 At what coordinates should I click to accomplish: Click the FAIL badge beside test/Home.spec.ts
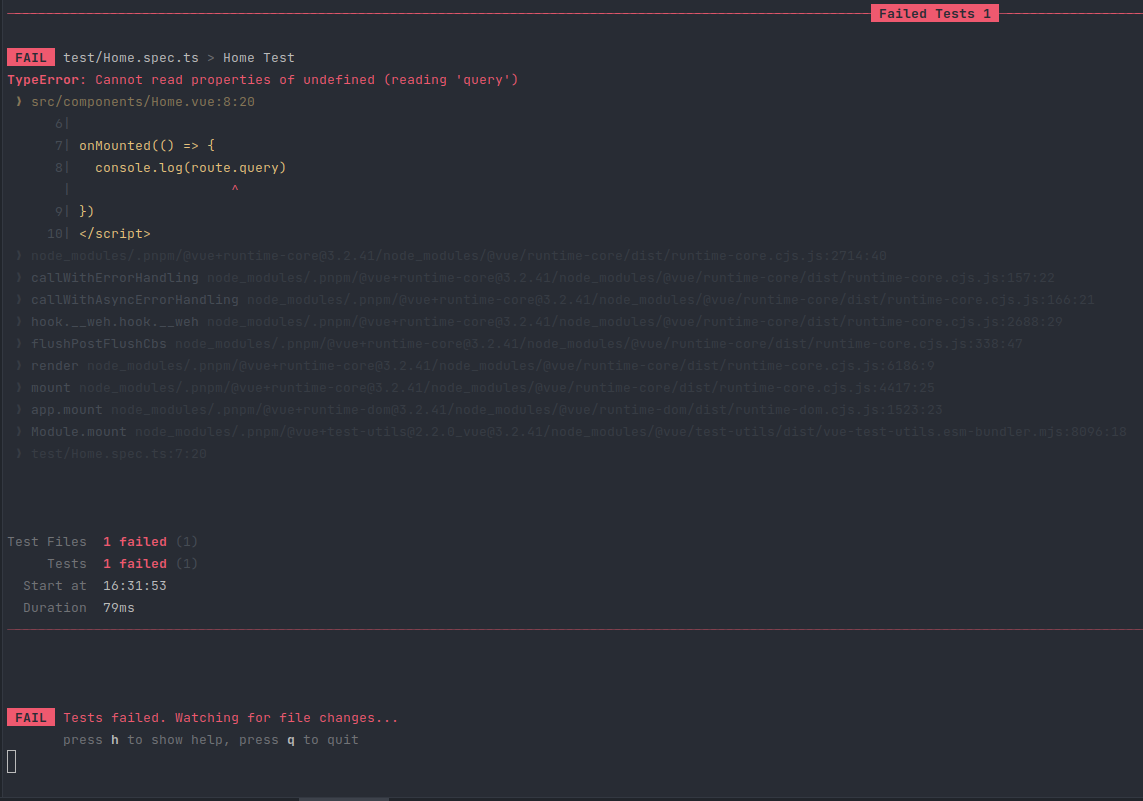point(31,58)
